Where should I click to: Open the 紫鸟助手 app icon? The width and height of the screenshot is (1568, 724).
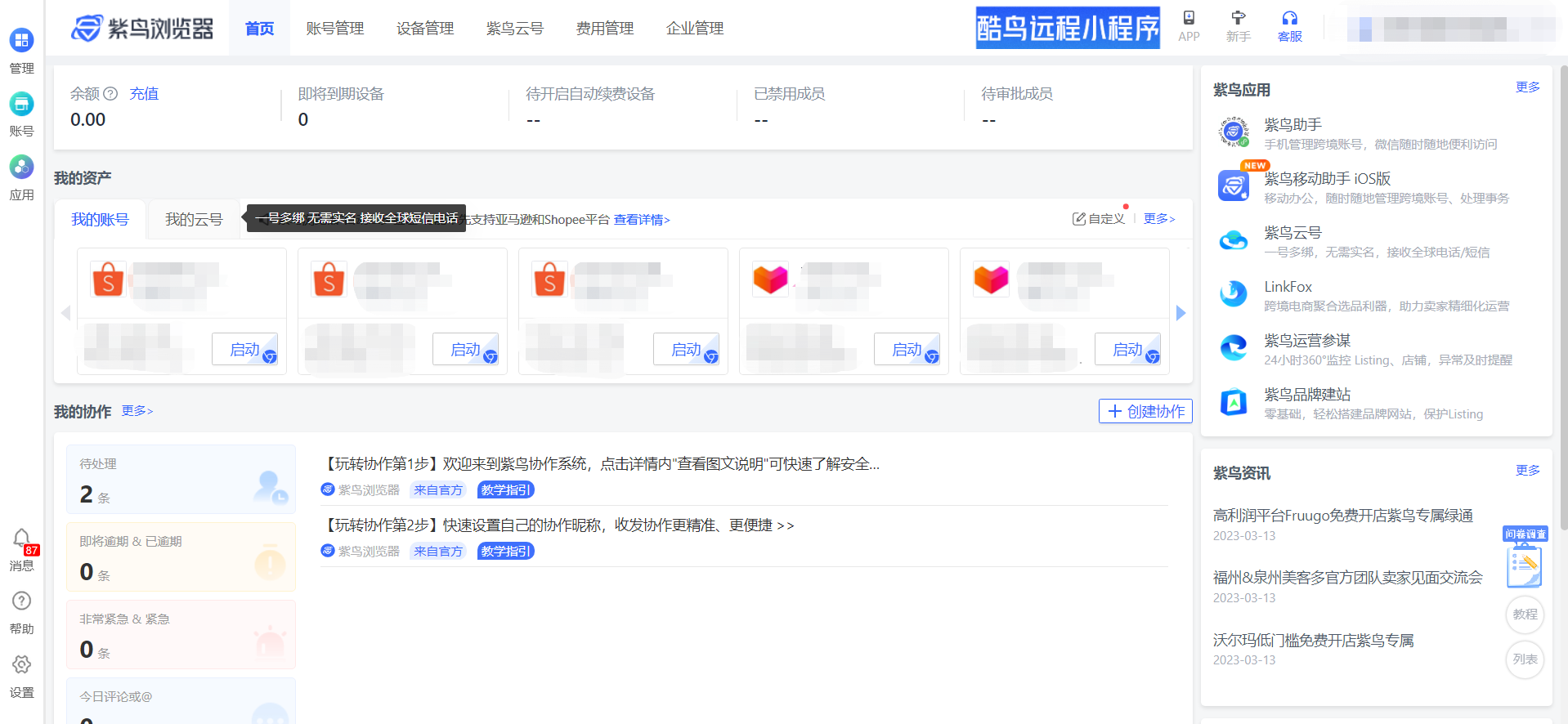[x=1234, y=132]
